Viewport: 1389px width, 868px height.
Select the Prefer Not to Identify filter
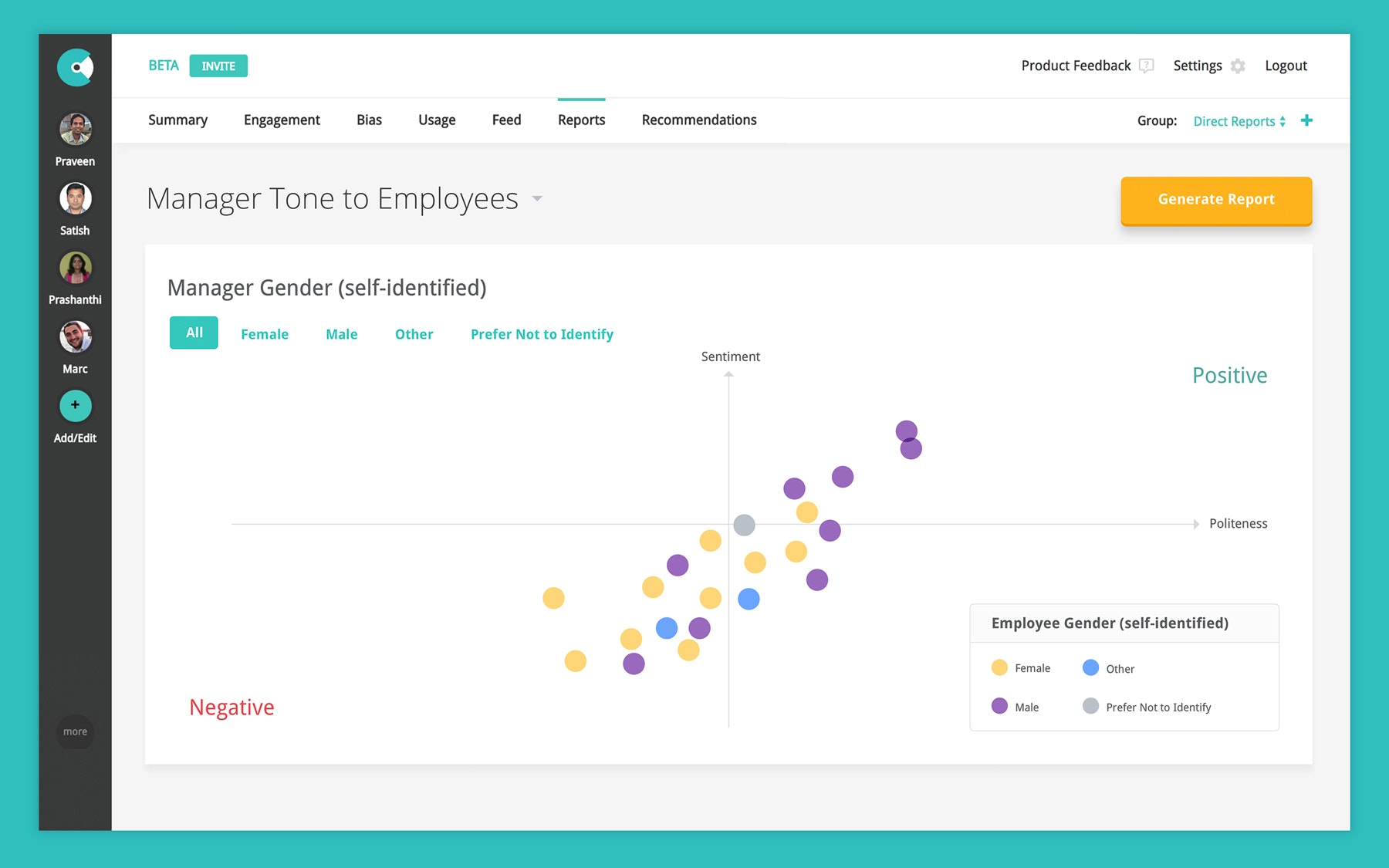coord(542,334)
